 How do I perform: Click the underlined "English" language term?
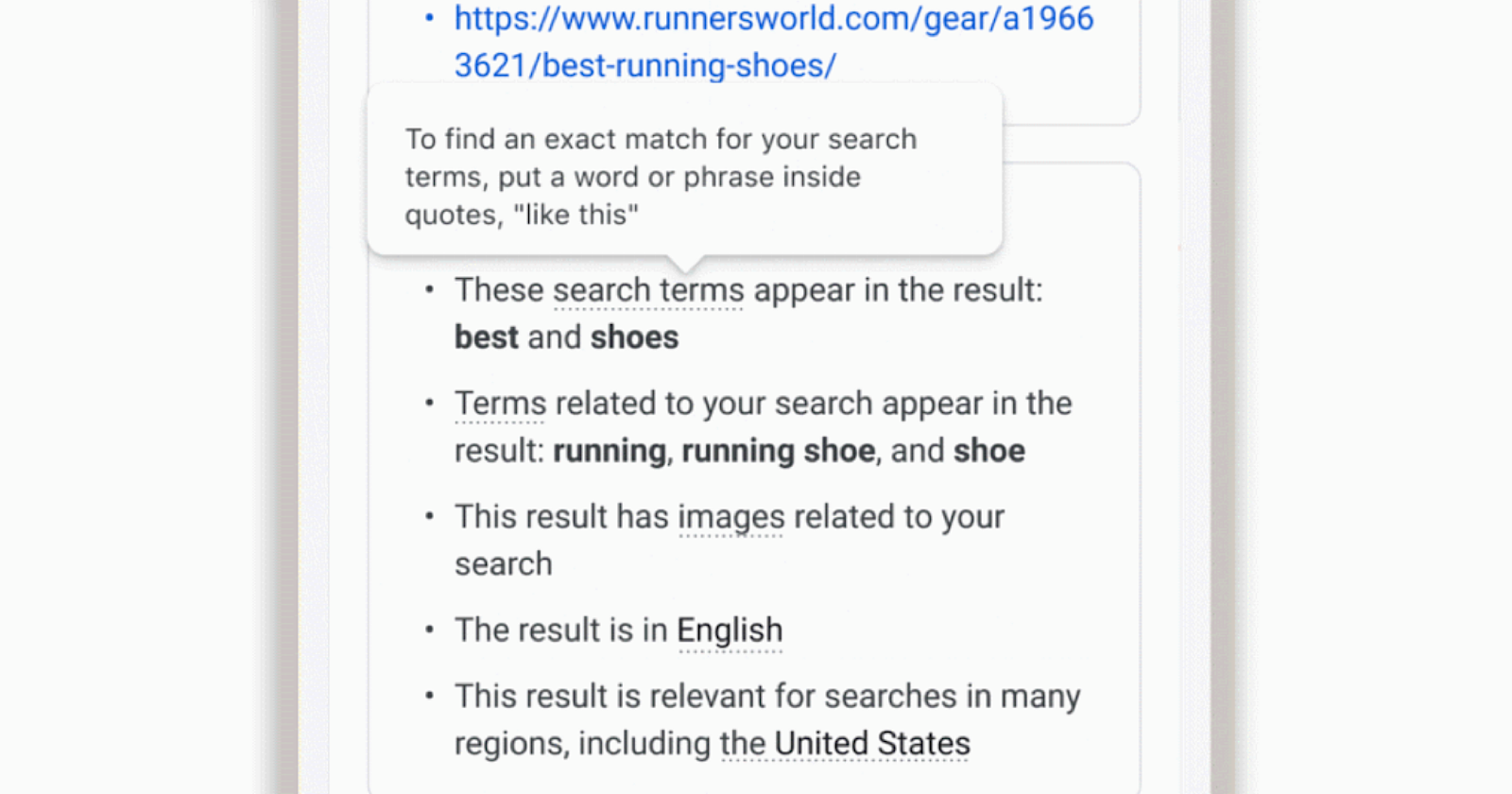click(x=730, y=630)
